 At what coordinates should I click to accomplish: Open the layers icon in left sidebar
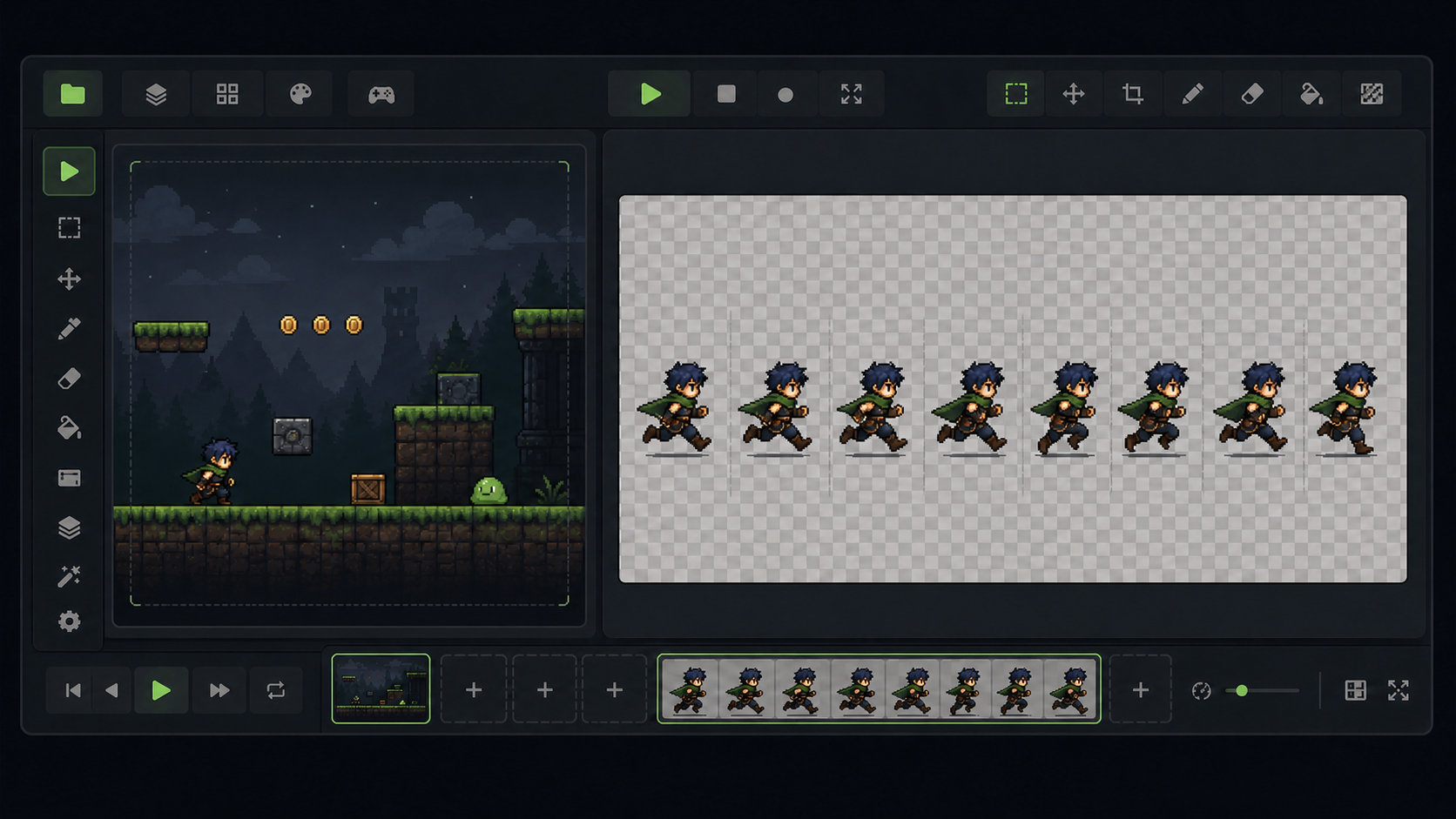(x=69, y=527)
